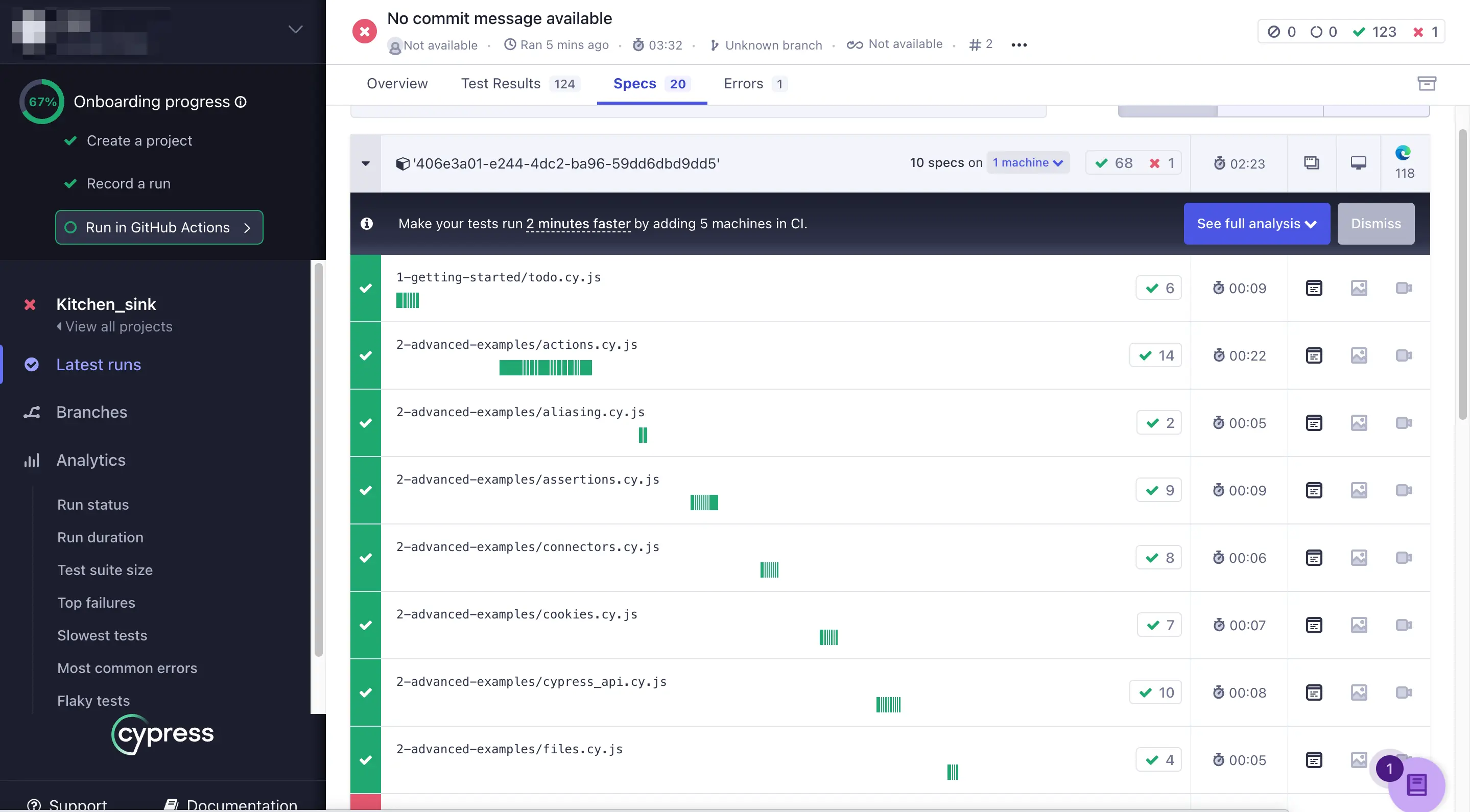The height and width of the screenshot is (812, 1470).
Task: Click the Analytics chart icon in sidebar
Action: 32,460
